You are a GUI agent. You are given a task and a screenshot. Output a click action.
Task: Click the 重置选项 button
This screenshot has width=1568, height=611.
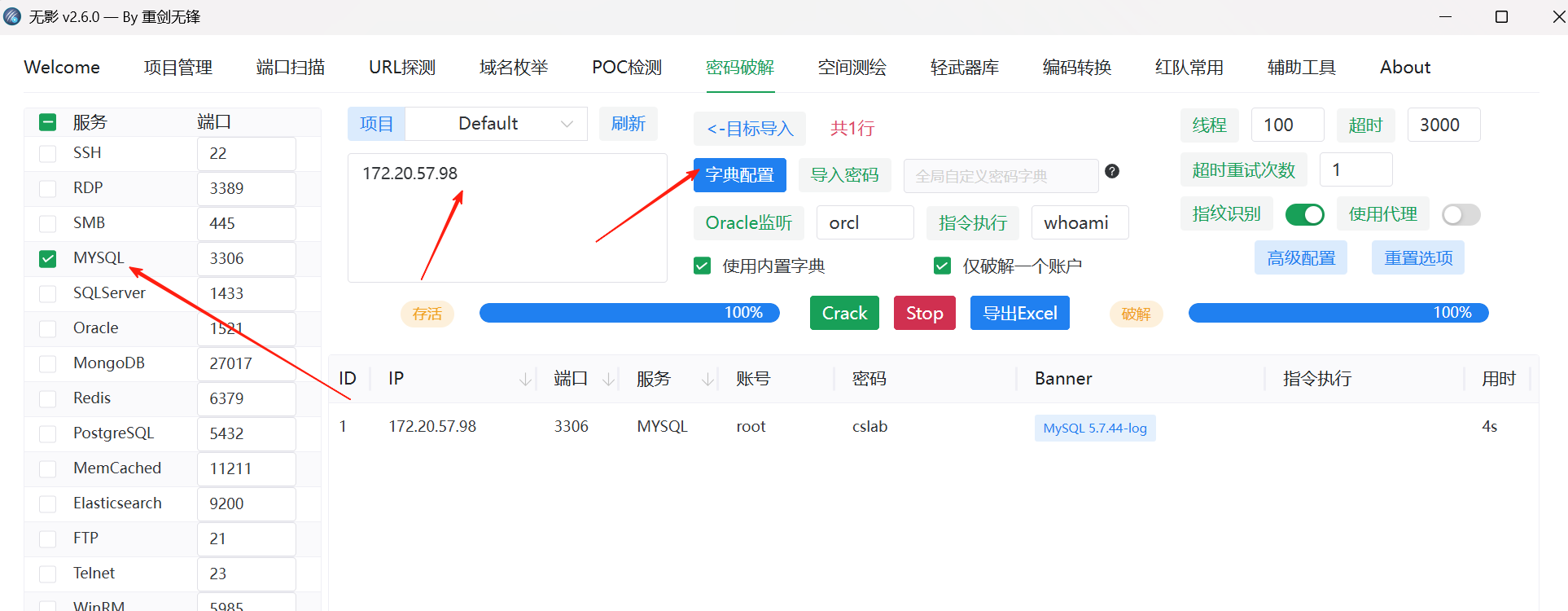pos(1418,257)
